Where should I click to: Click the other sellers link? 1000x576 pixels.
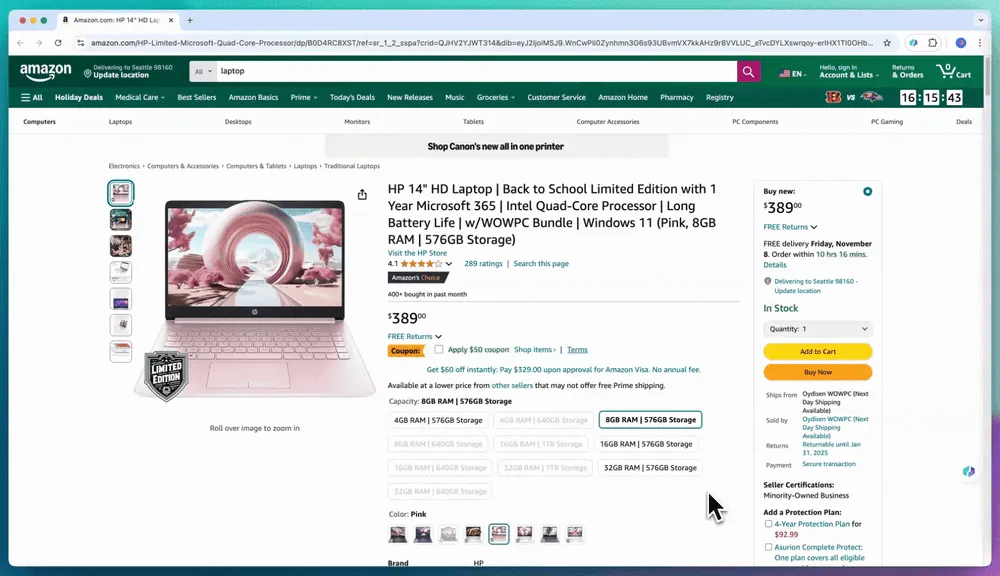(511, 385)
